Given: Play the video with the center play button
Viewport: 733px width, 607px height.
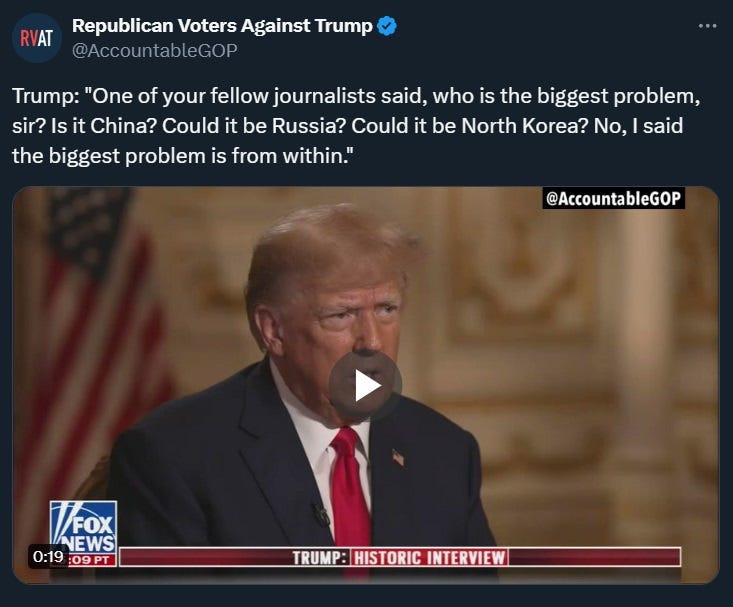Looking at the screenshot, I should click(365, 386).
